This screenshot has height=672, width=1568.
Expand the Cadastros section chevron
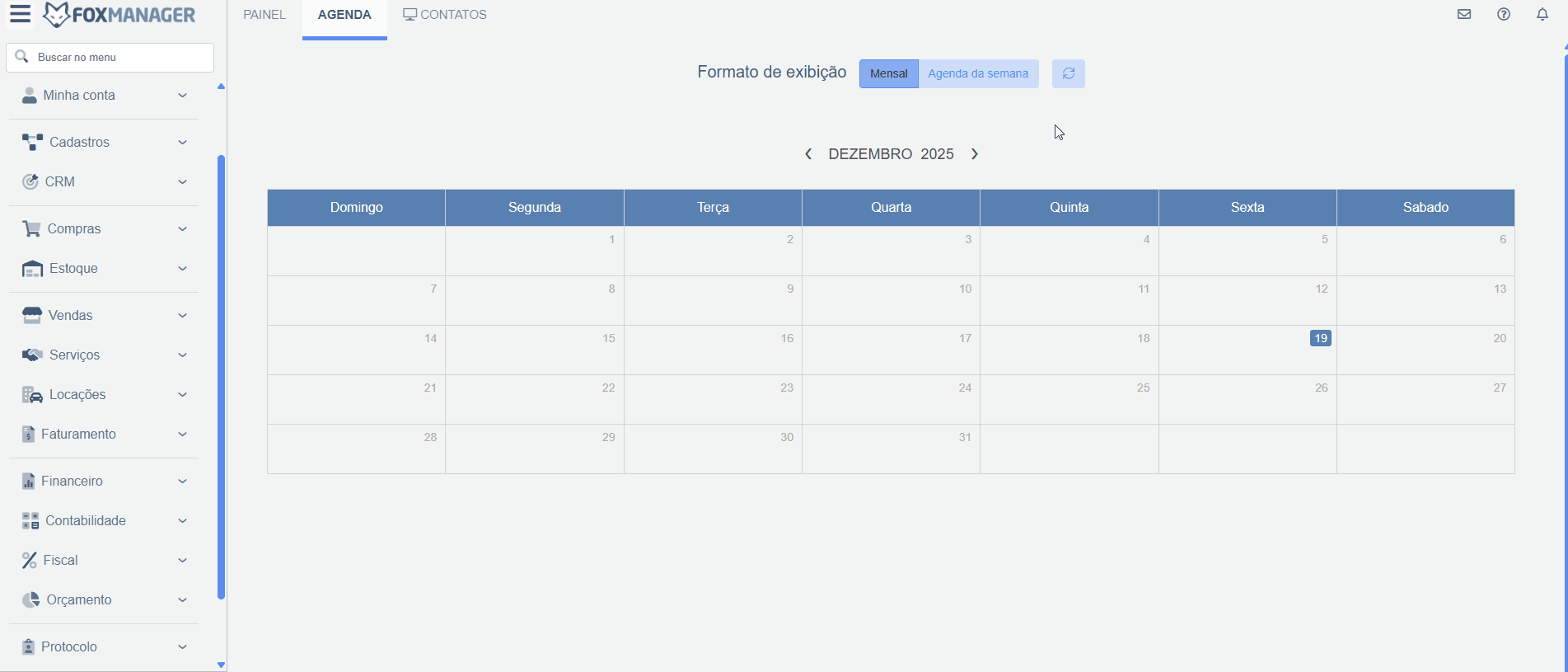182,142
